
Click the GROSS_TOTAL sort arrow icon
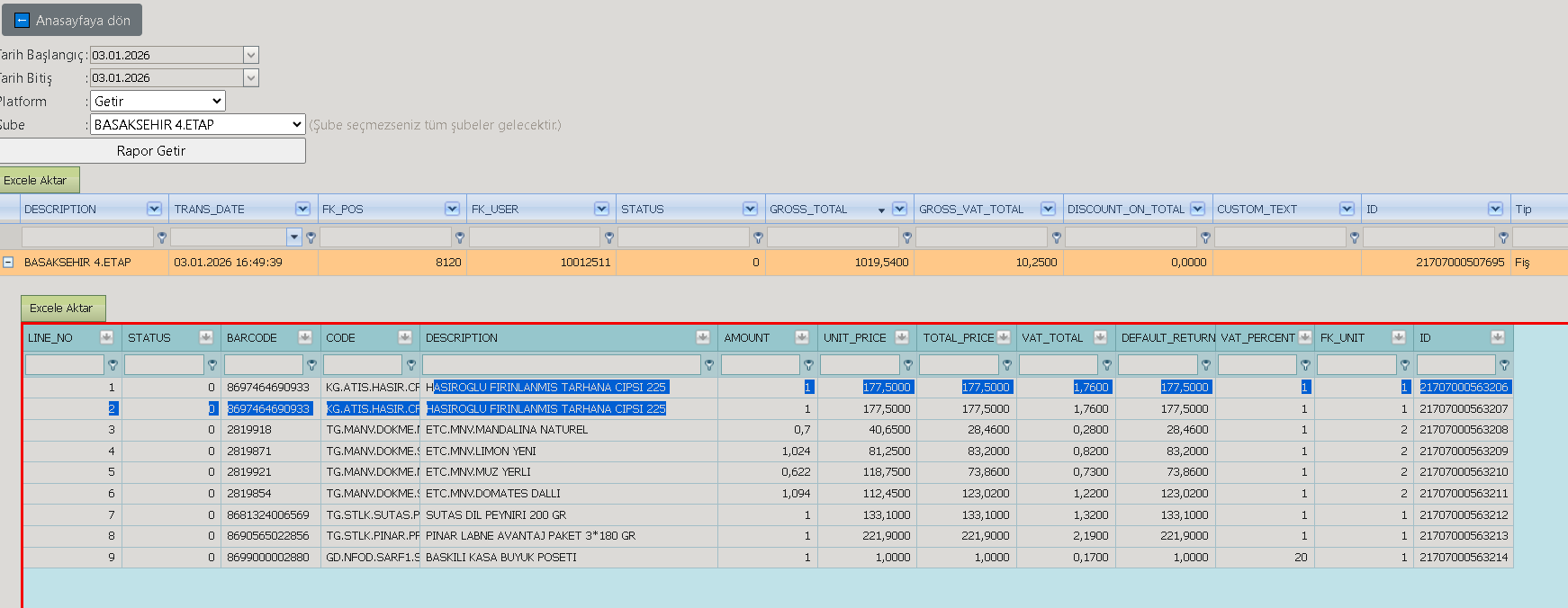[881, 210]
